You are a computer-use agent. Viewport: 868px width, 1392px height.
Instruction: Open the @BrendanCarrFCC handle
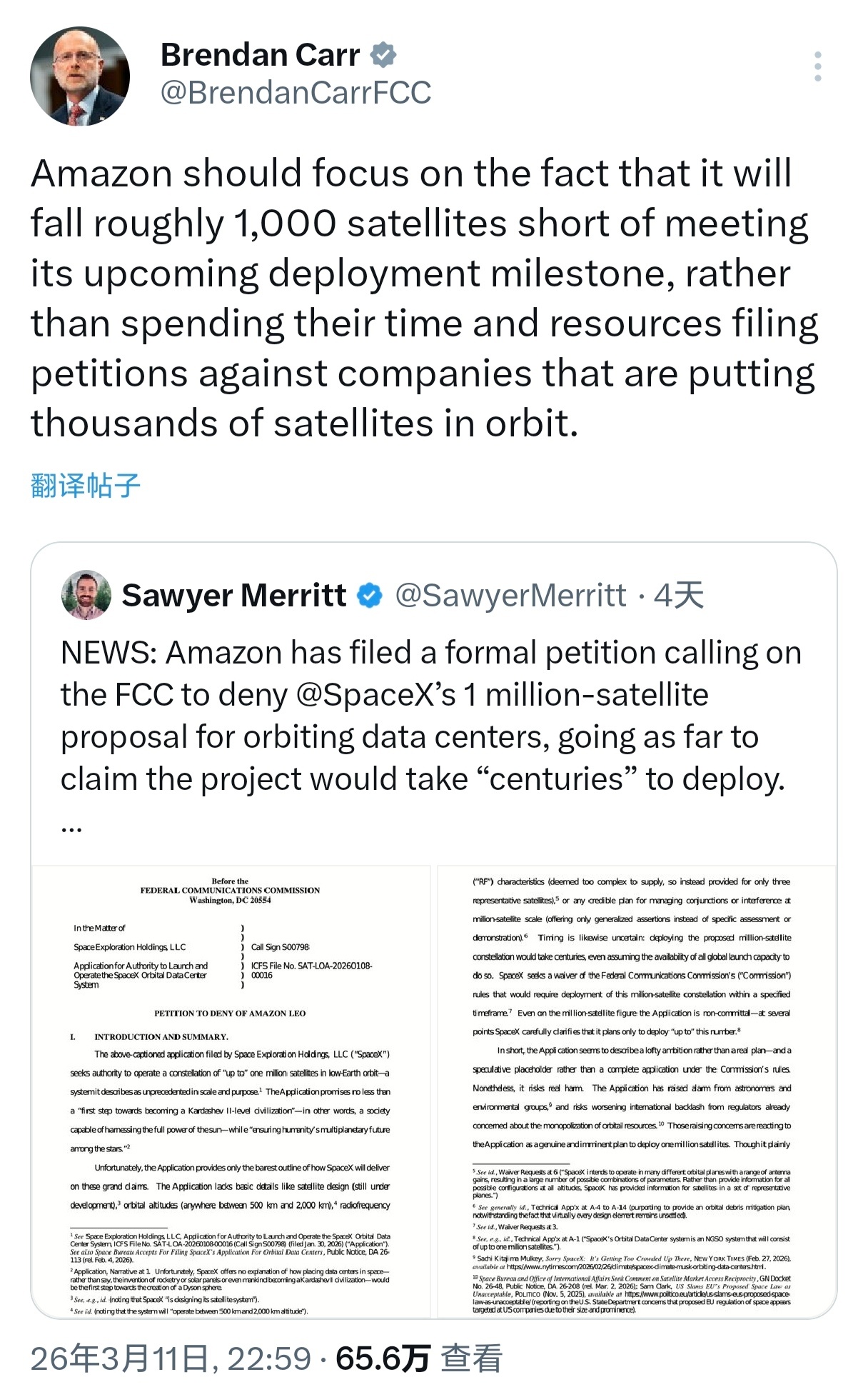(x=296, y=93)
